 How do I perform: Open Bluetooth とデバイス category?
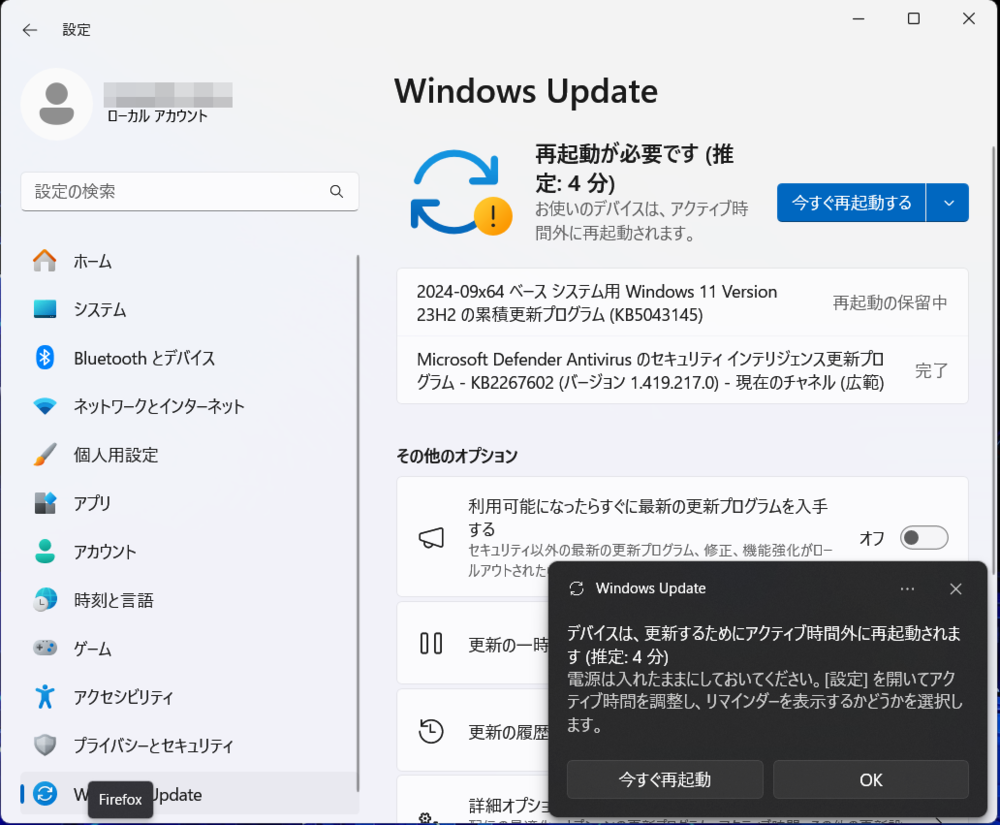pyautogui.click(x=189, y=358)
